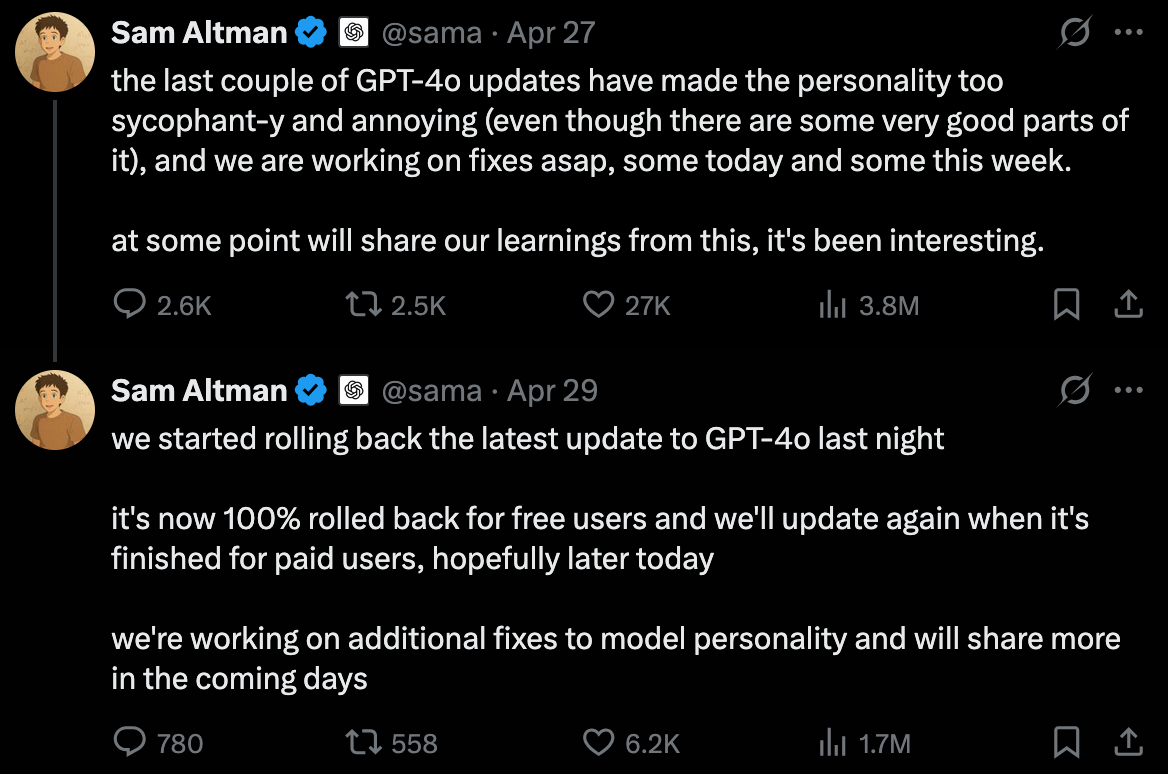Click the OpenAI affiliation badge on first tweet
Image resolution: width=1168 pixels, height=774 pixels.
(x=354, y=33)
